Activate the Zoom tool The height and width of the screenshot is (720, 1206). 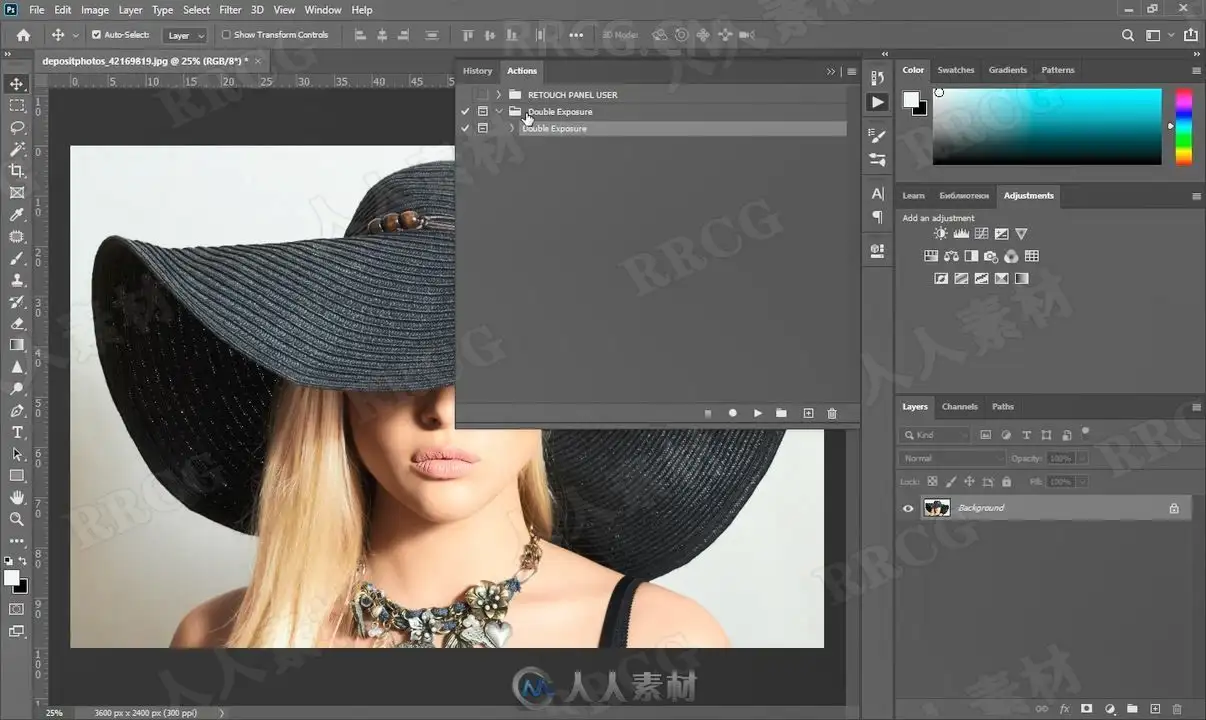[x=17, y=519]
